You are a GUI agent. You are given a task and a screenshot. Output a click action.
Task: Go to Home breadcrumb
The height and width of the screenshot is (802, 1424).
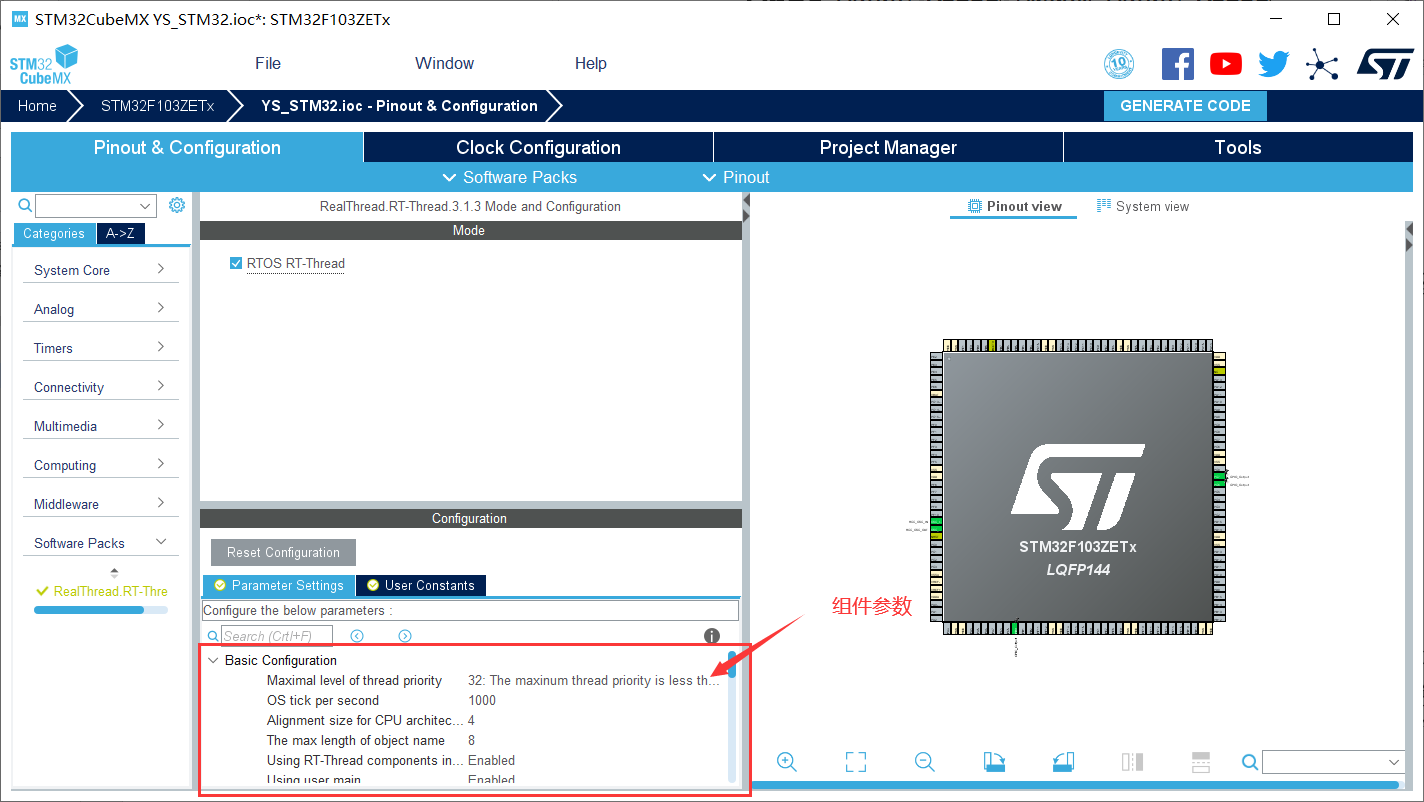point(37,105)
